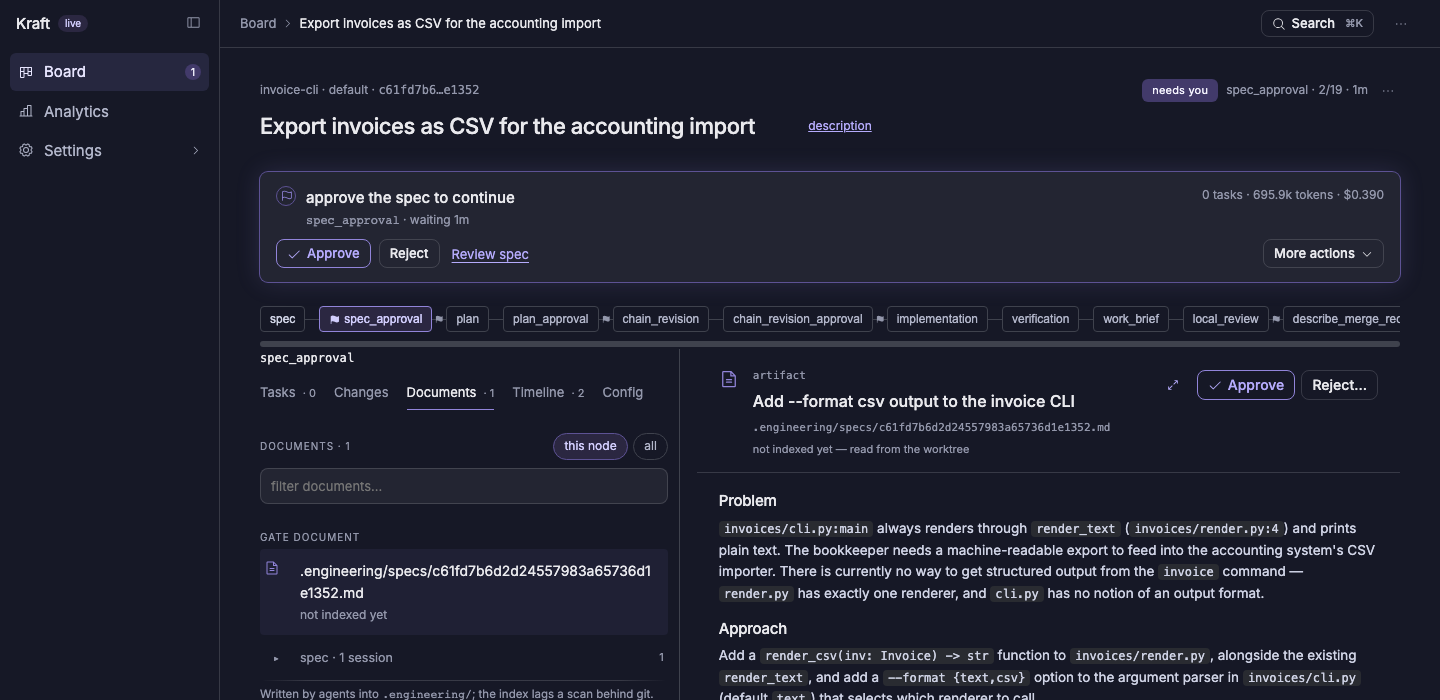The width and height of the screenshot is (1440, 700).
Task: Open the Review spec link
Action: coord(490,254)
